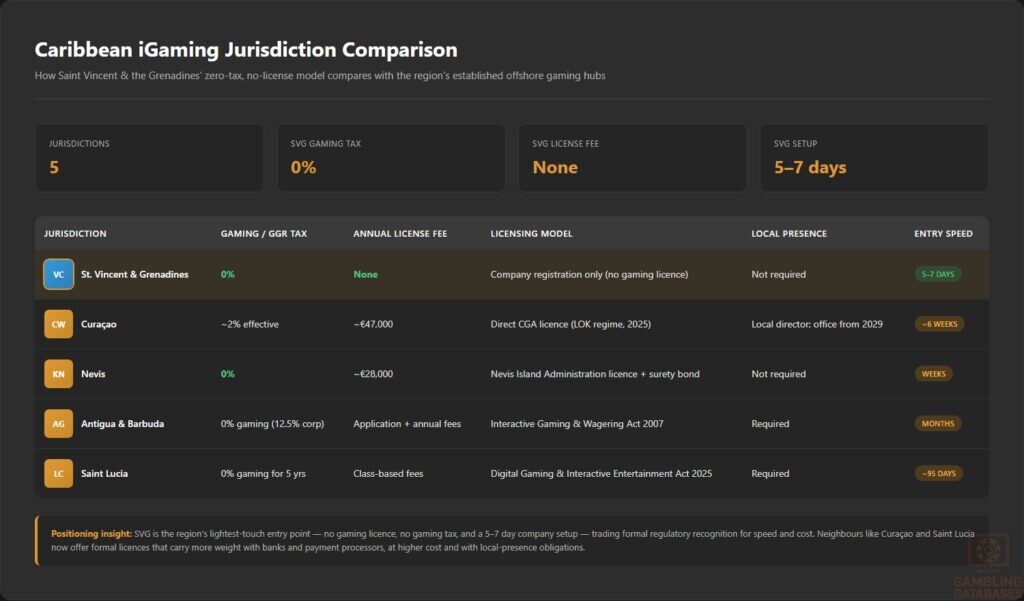Click Required in Antigua & Barbuda row
Screen dimensions: 1024x601
pos(770,424)
